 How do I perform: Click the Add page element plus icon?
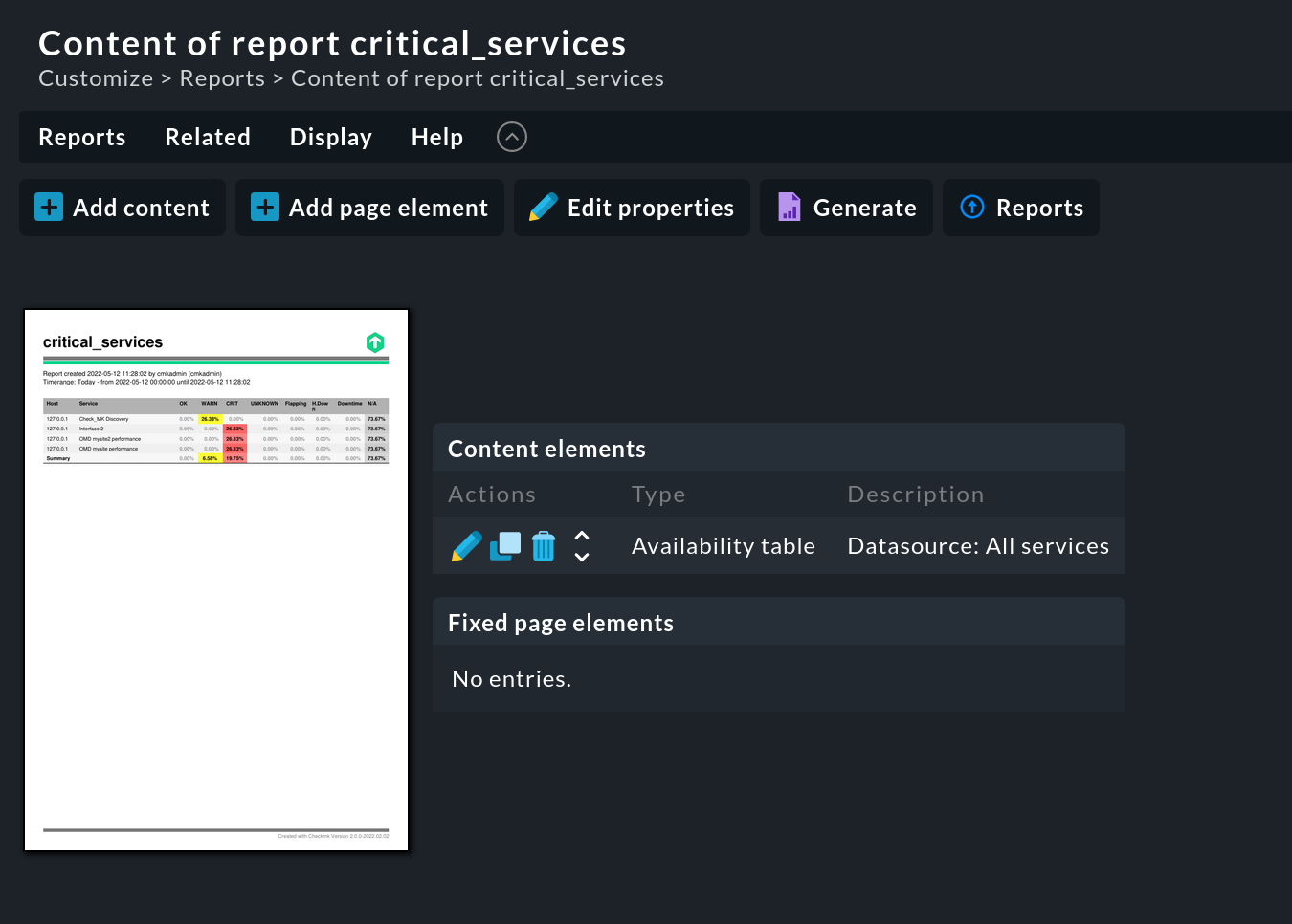click(x=264, y=207)
